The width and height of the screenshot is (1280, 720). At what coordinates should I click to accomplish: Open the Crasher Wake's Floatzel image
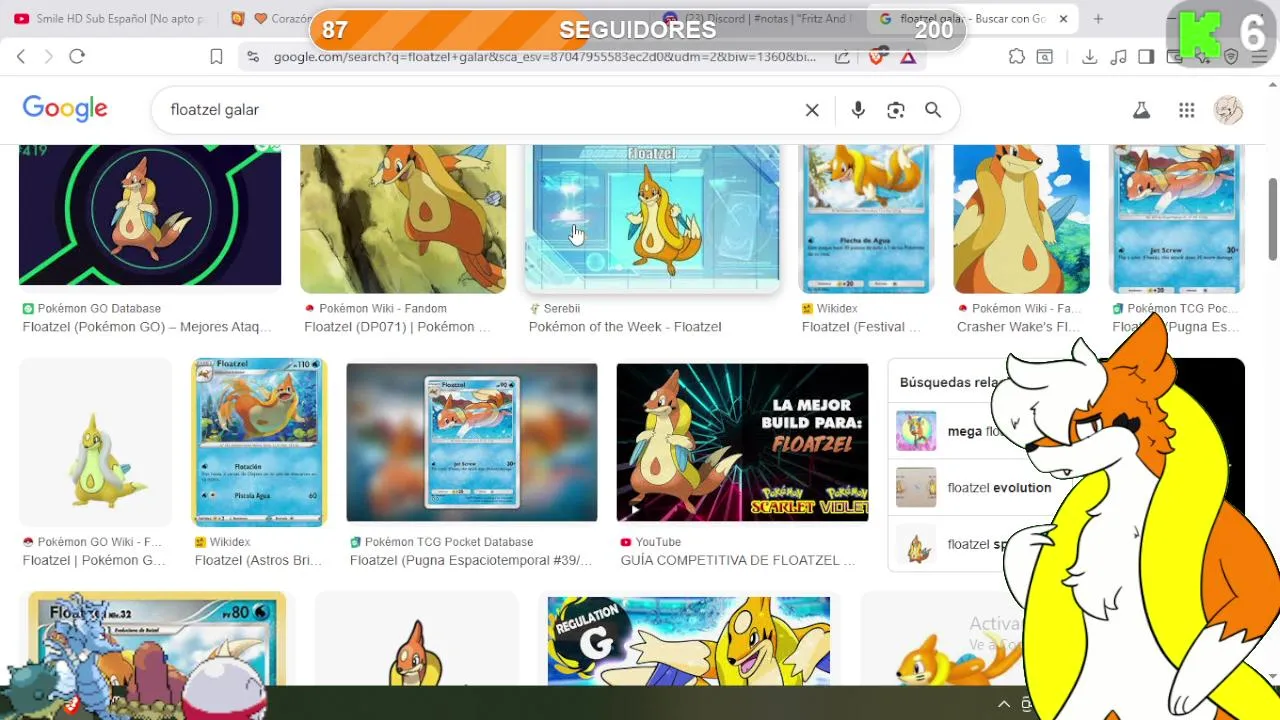(1021, 219)
